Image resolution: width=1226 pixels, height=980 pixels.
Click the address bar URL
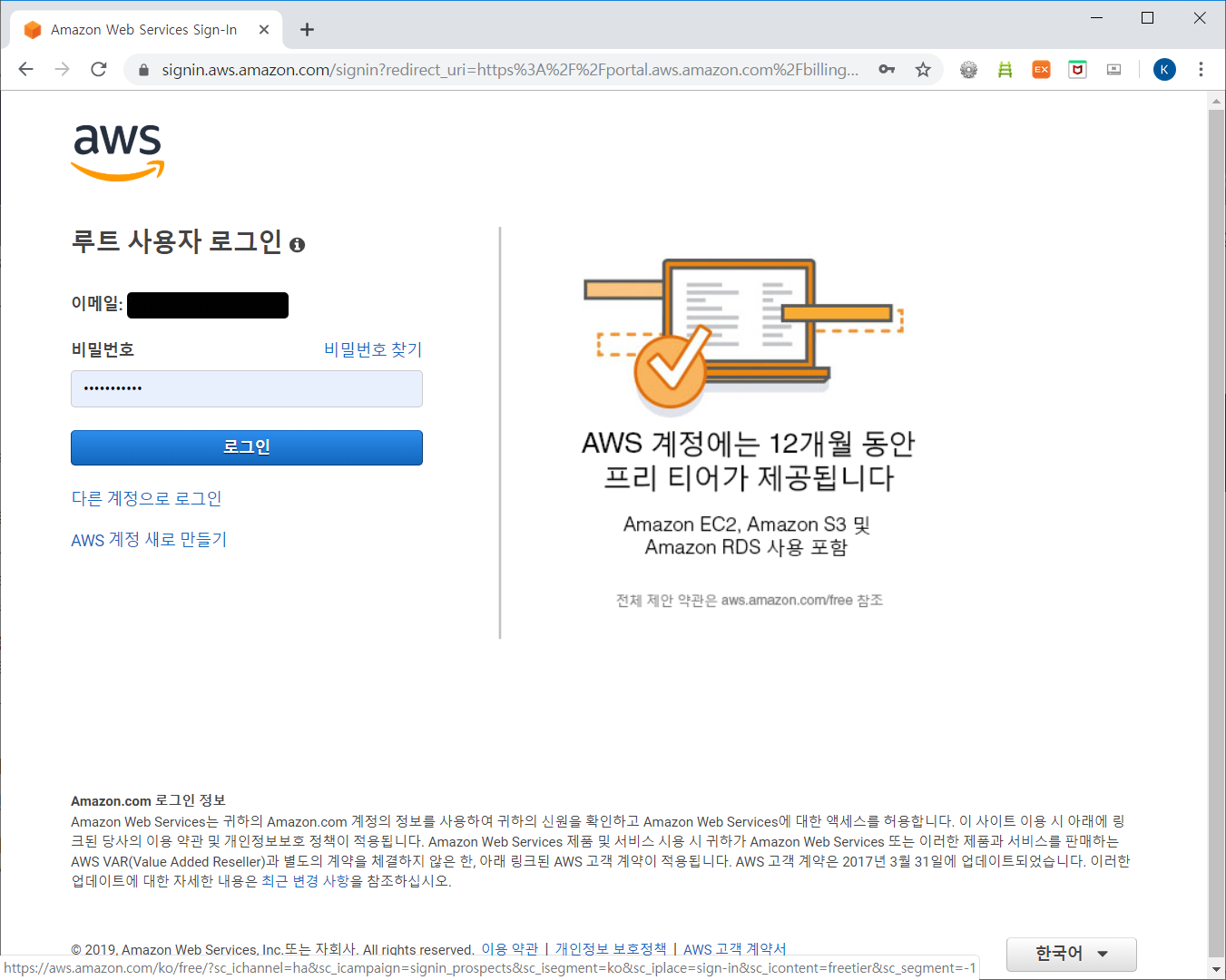(x=509, y=70)
